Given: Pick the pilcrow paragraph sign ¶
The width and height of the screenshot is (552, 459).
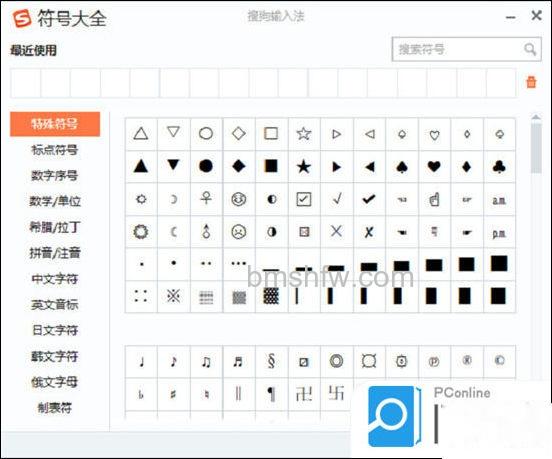Looking at the screenshot, I should (271, 394).
